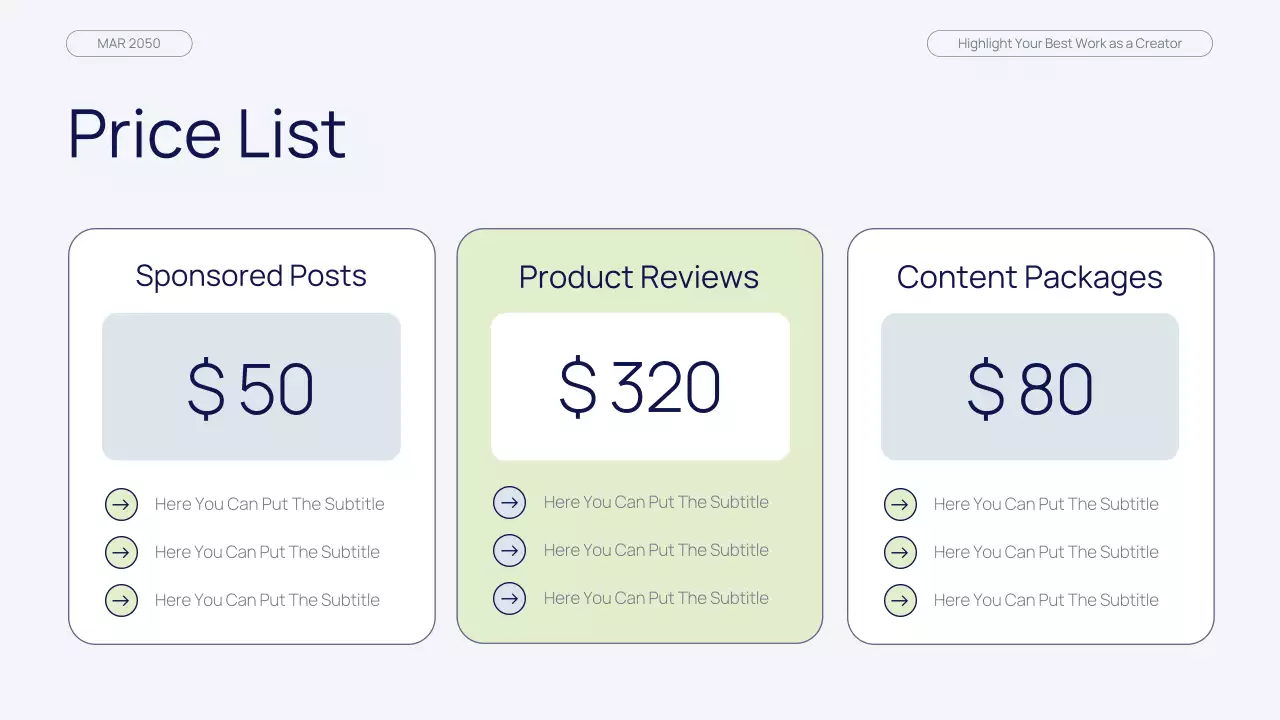Click second arrow icon in Content Packages card
Image resolution: width=1280 pixels, height=720 pixels.
(x=900, y=552)
